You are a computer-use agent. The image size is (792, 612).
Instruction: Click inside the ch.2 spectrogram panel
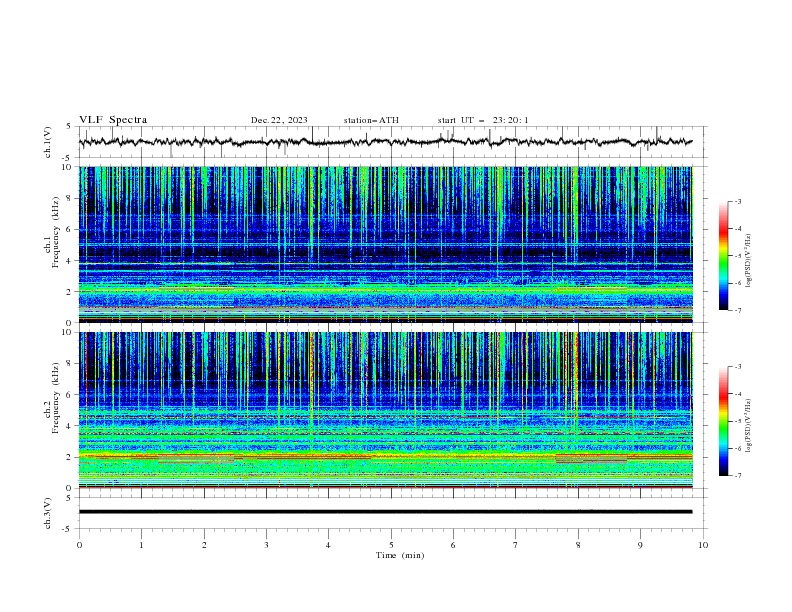pos(386,410)
